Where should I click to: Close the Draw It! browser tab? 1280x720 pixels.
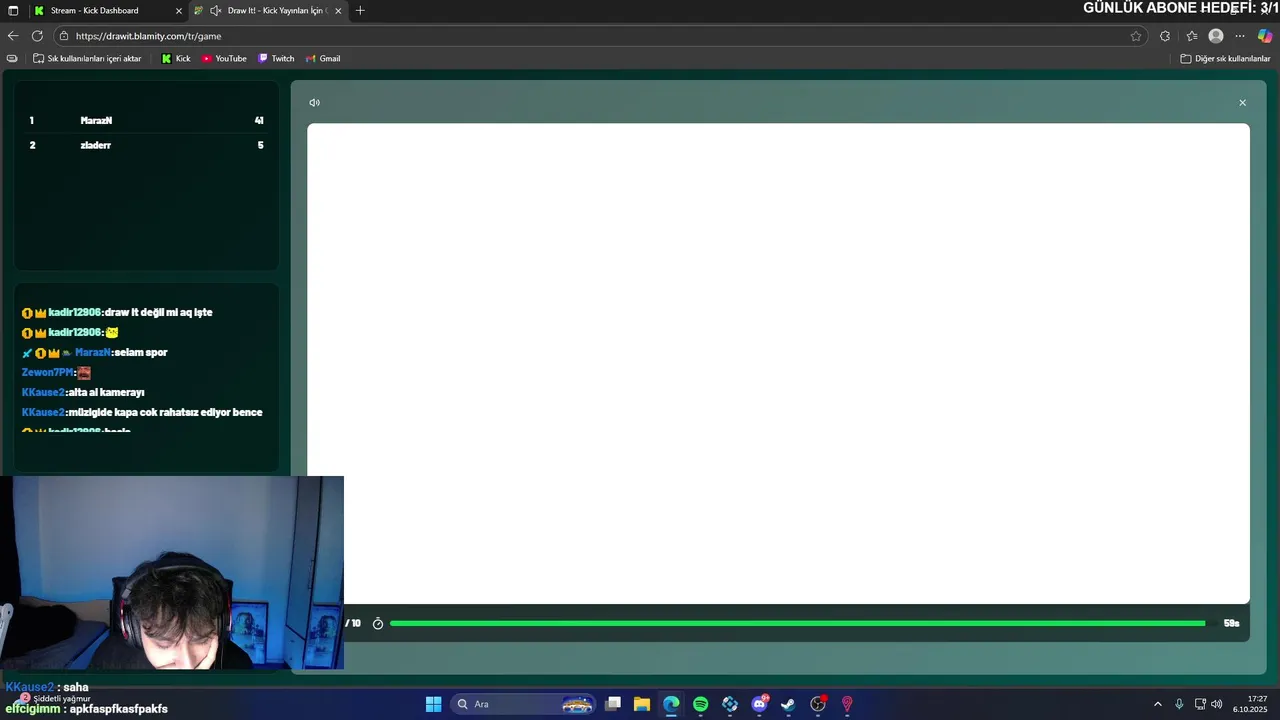coord(338,11)
